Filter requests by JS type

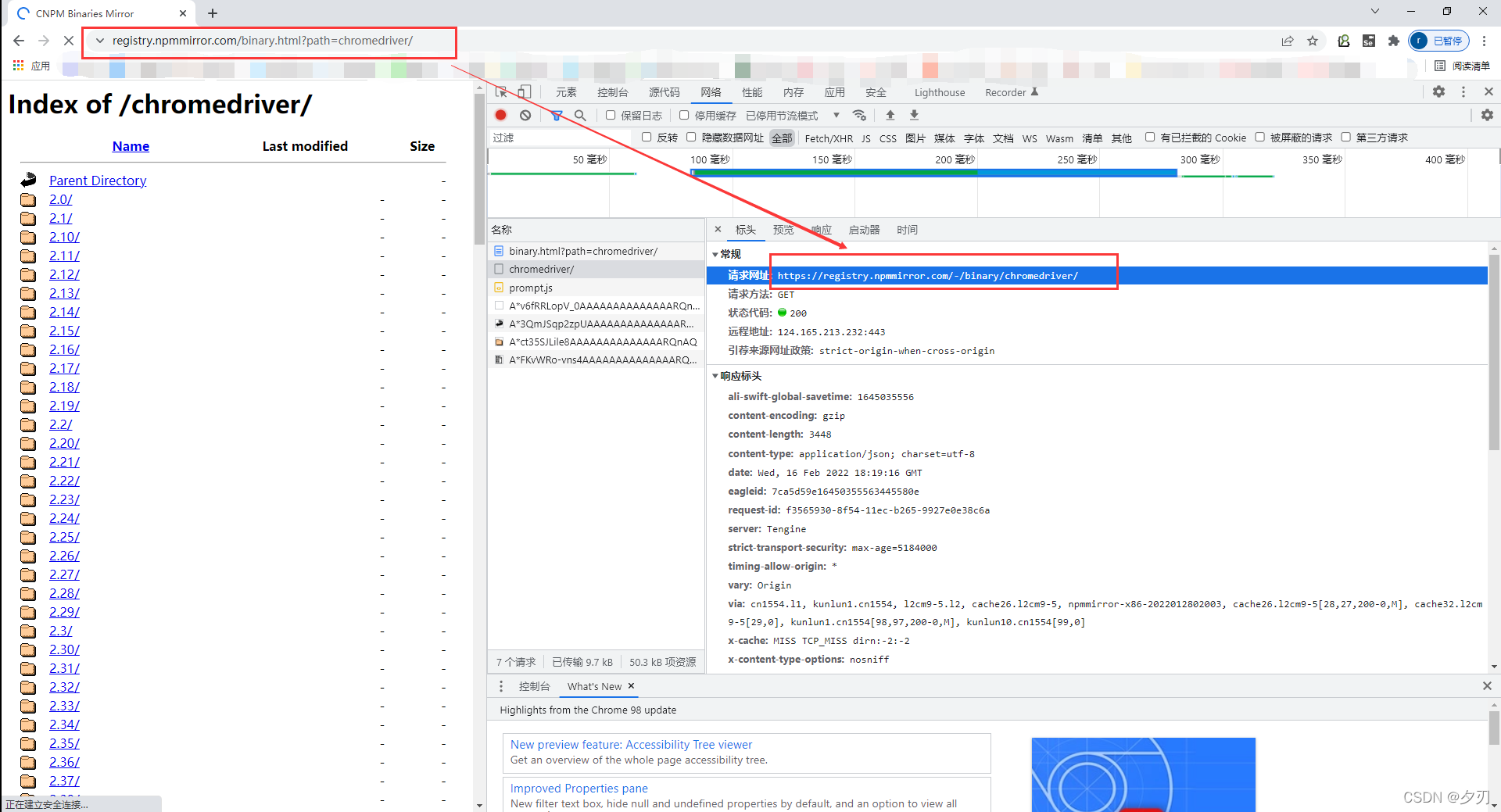pos(866,138)
